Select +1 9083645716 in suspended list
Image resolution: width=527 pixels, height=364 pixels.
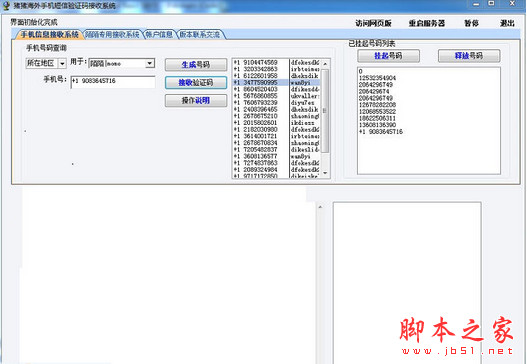pos(380,132)
